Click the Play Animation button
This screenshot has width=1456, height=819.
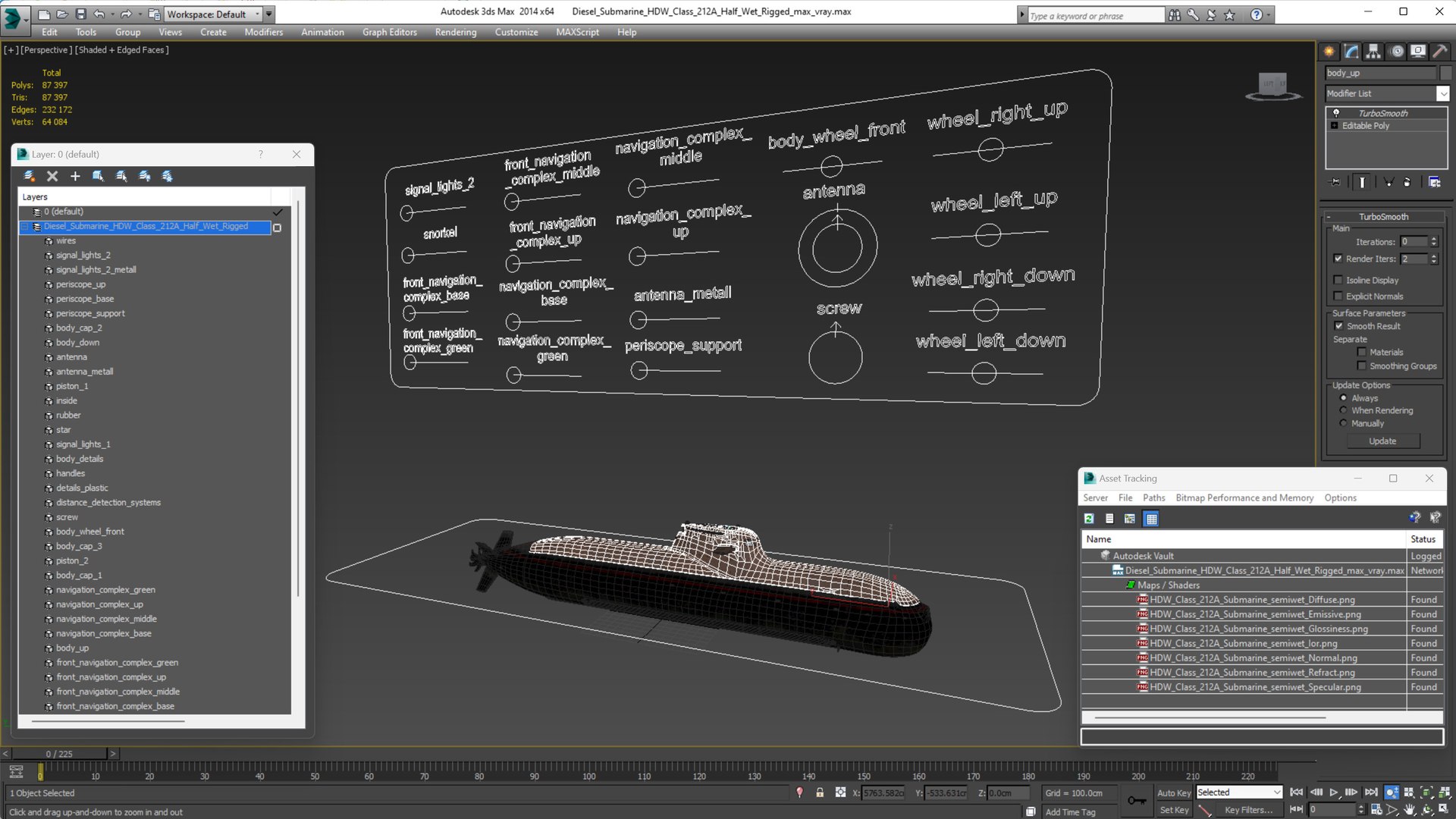pos(1334,792)
